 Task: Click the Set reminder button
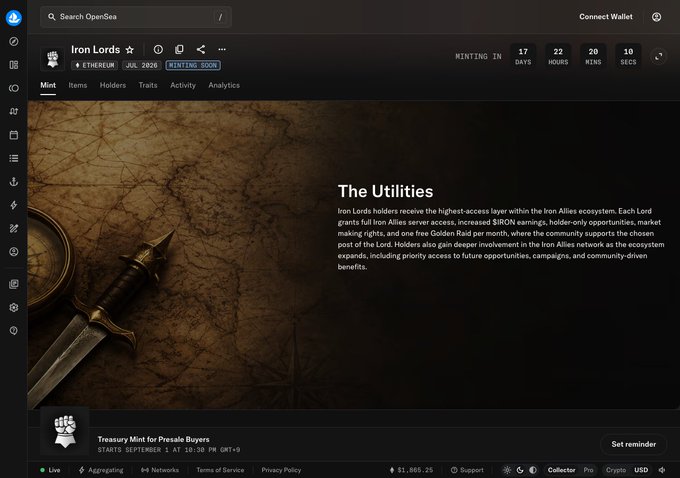[x=634, y=444]
